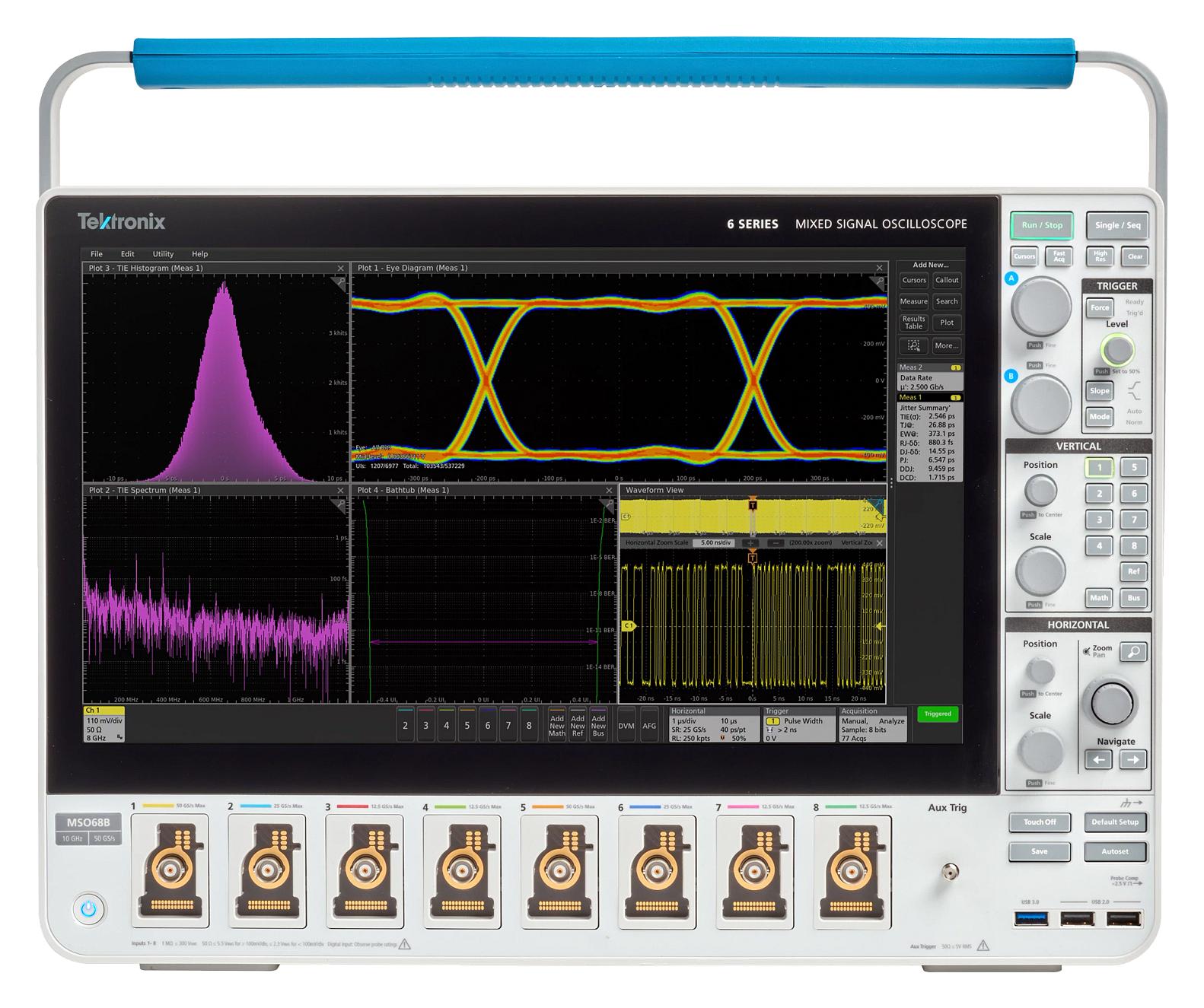This screenshot has width=1204, height=1008.
Task: Click the Search button
Action: [x=947, y=302]
